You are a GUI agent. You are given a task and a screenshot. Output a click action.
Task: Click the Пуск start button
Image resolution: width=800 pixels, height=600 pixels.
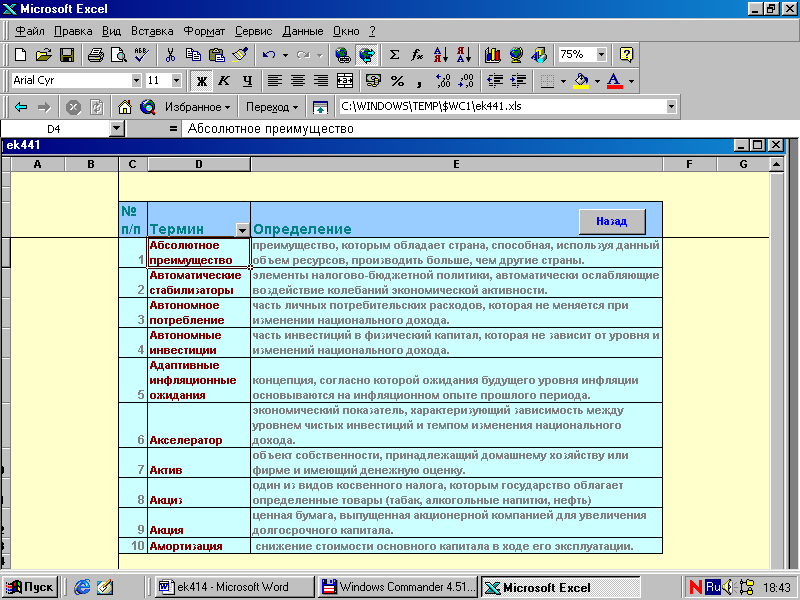point(31,587)
